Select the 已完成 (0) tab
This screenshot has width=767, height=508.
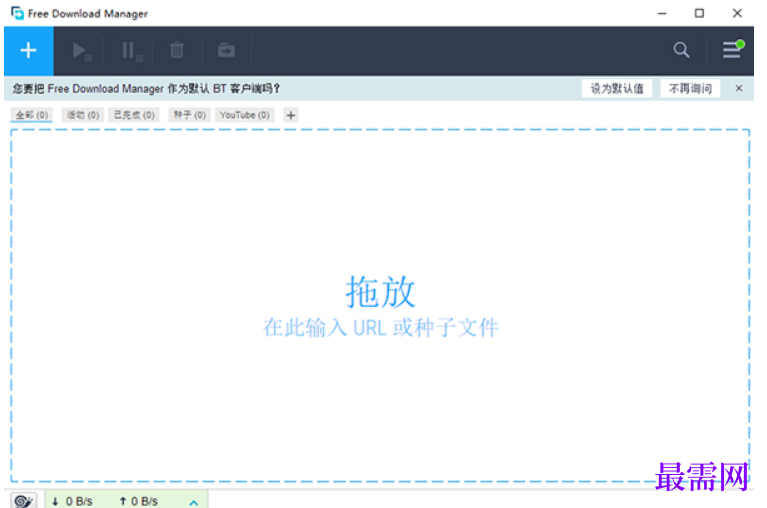(x=134, y=115)
